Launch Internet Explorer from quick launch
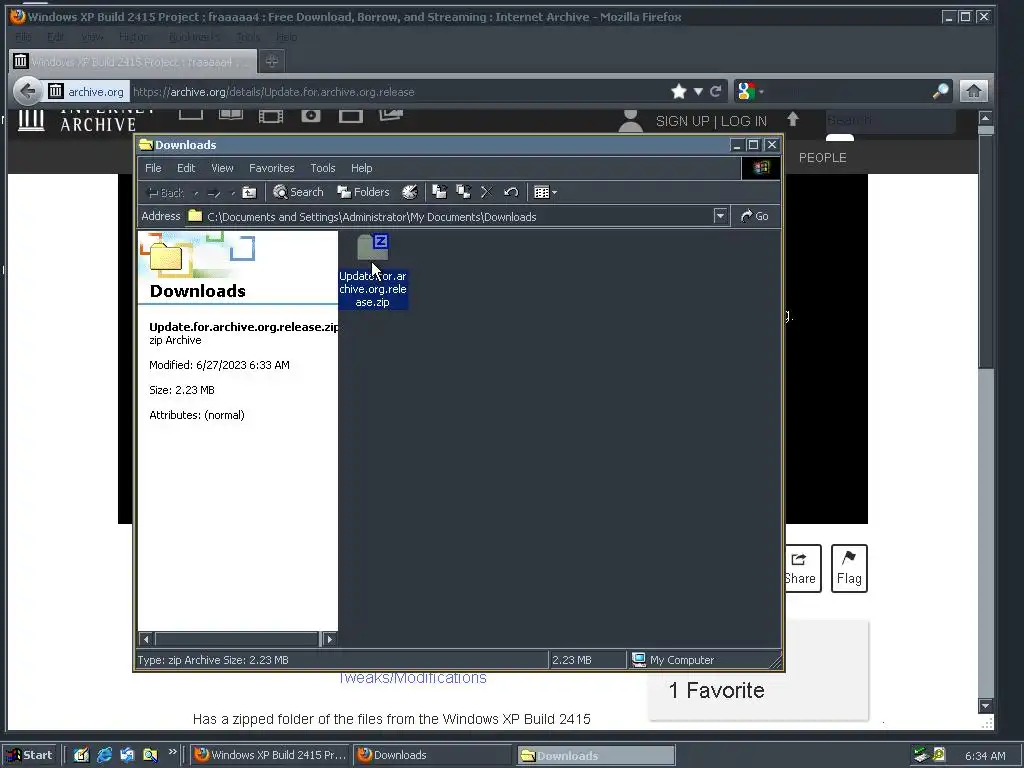Screen dimensions: 1024x768 pos(104,755)
